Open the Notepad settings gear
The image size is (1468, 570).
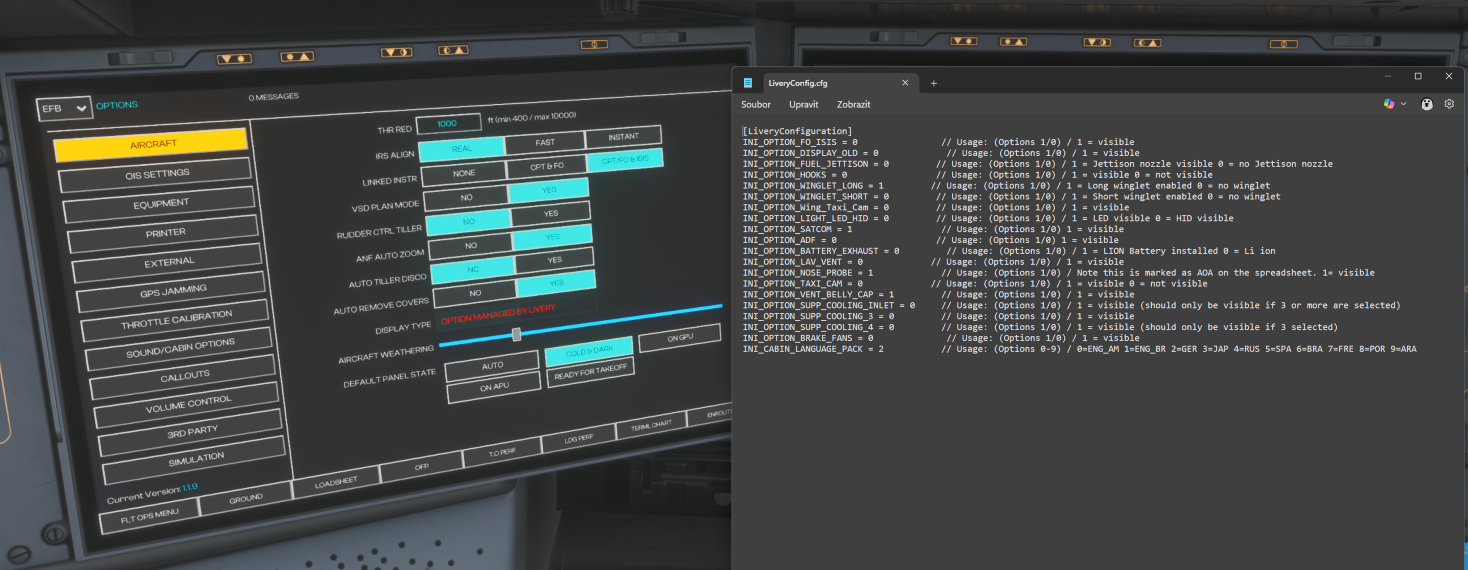point(1449,104)
